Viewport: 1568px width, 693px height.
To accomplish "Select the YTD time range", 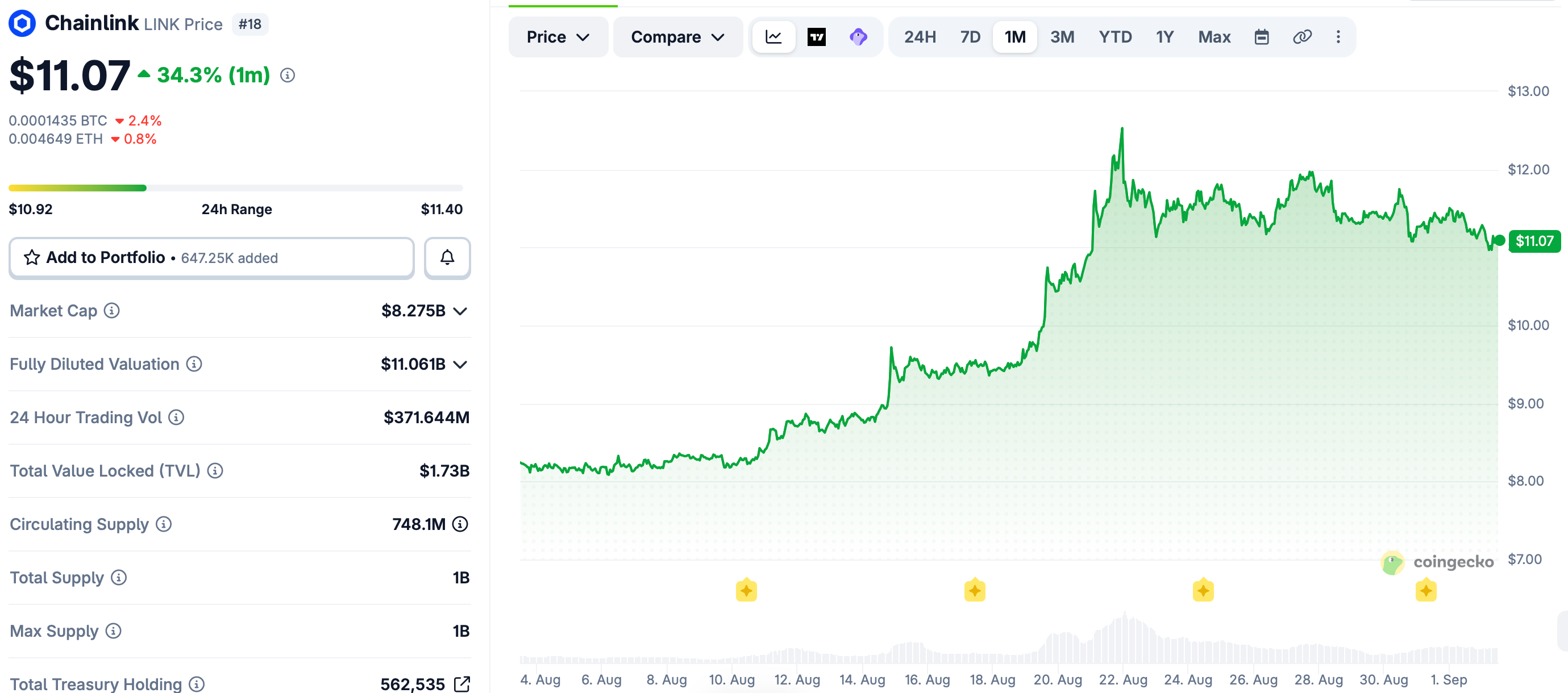I will point(1115,37).
